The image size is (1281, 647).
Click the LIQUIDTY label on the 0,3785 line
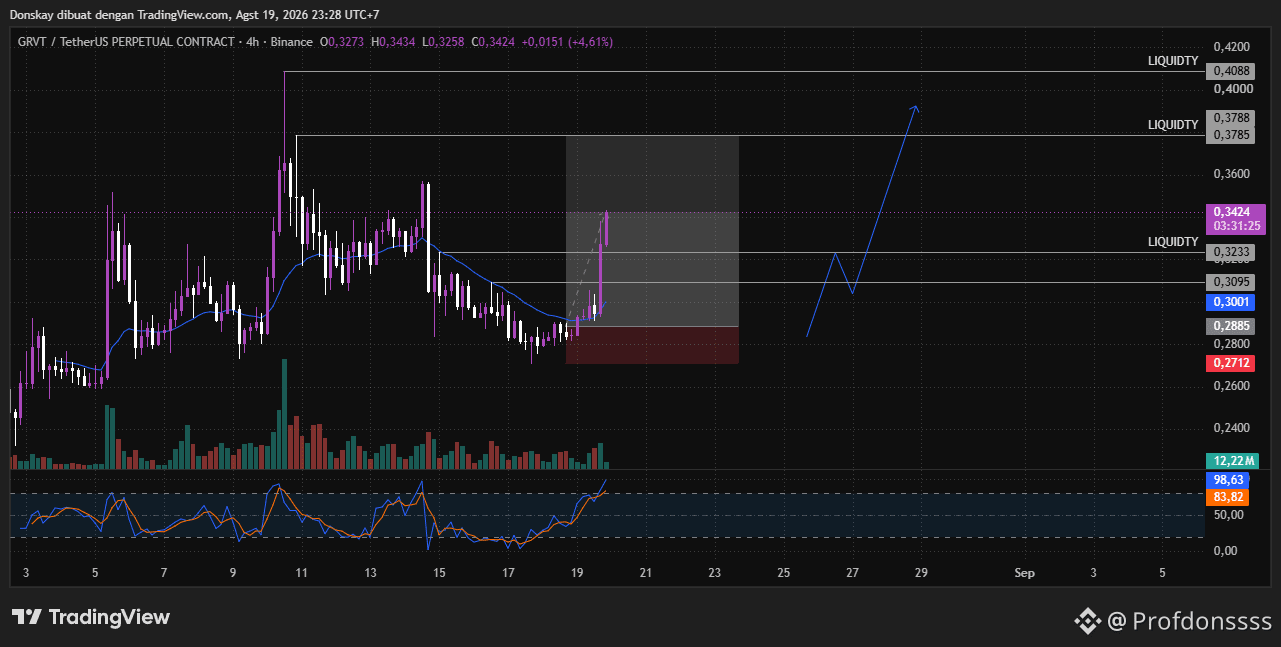point(1173,125)
